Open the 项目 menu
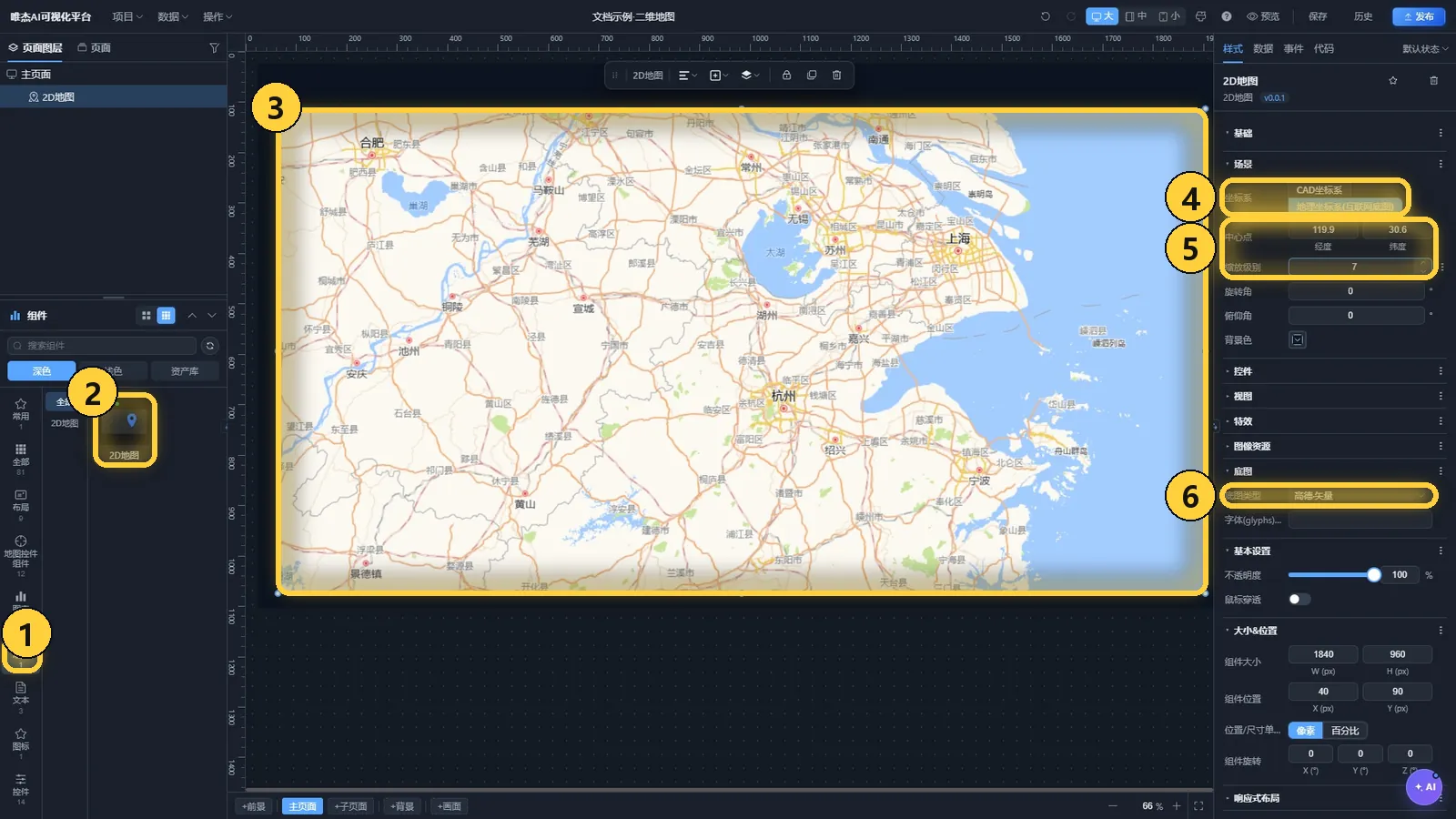The image size is (1456, 819). click(x=126, y=16)
